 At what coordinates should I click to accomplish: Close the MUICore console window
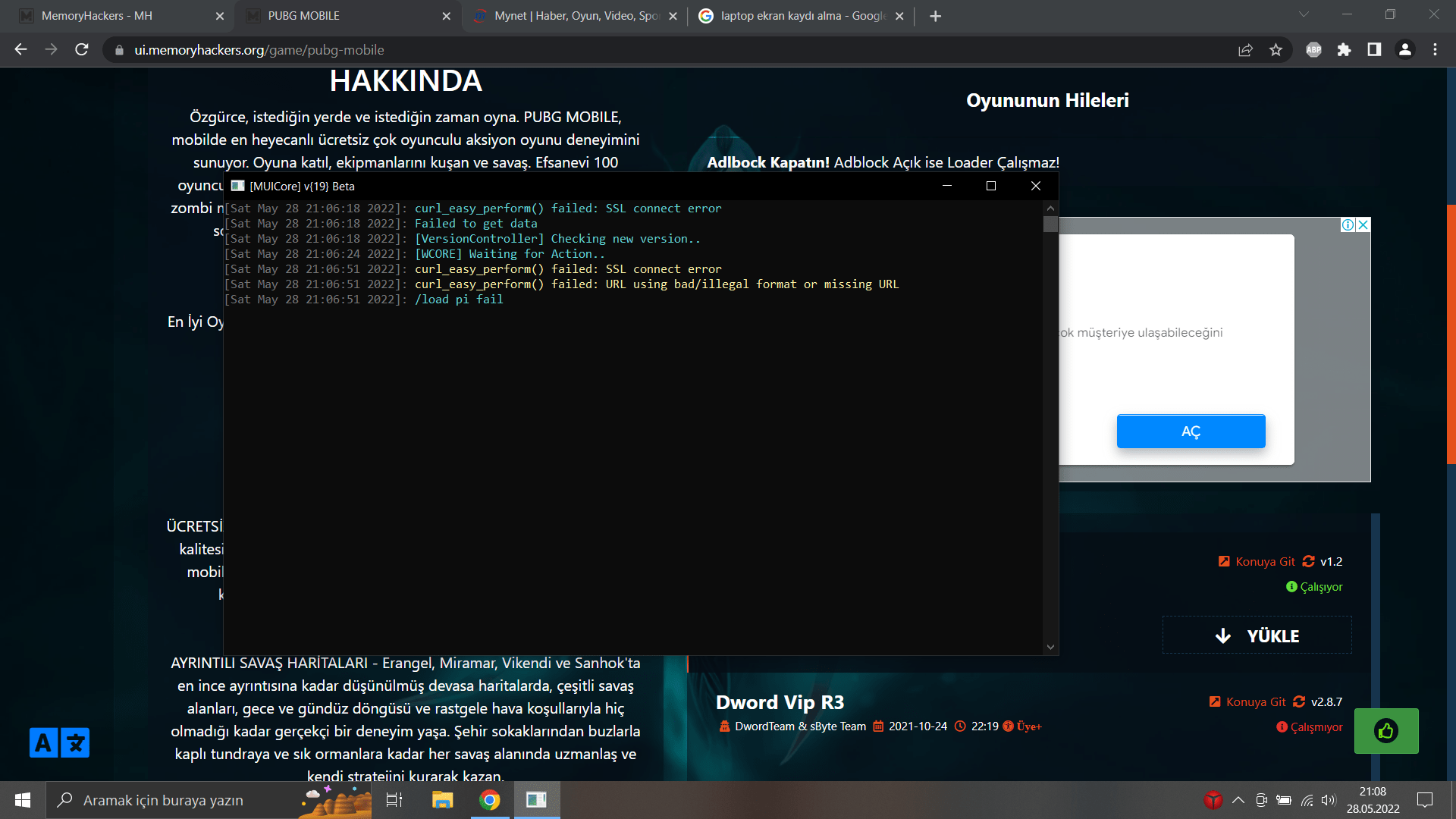(1036, 186)
